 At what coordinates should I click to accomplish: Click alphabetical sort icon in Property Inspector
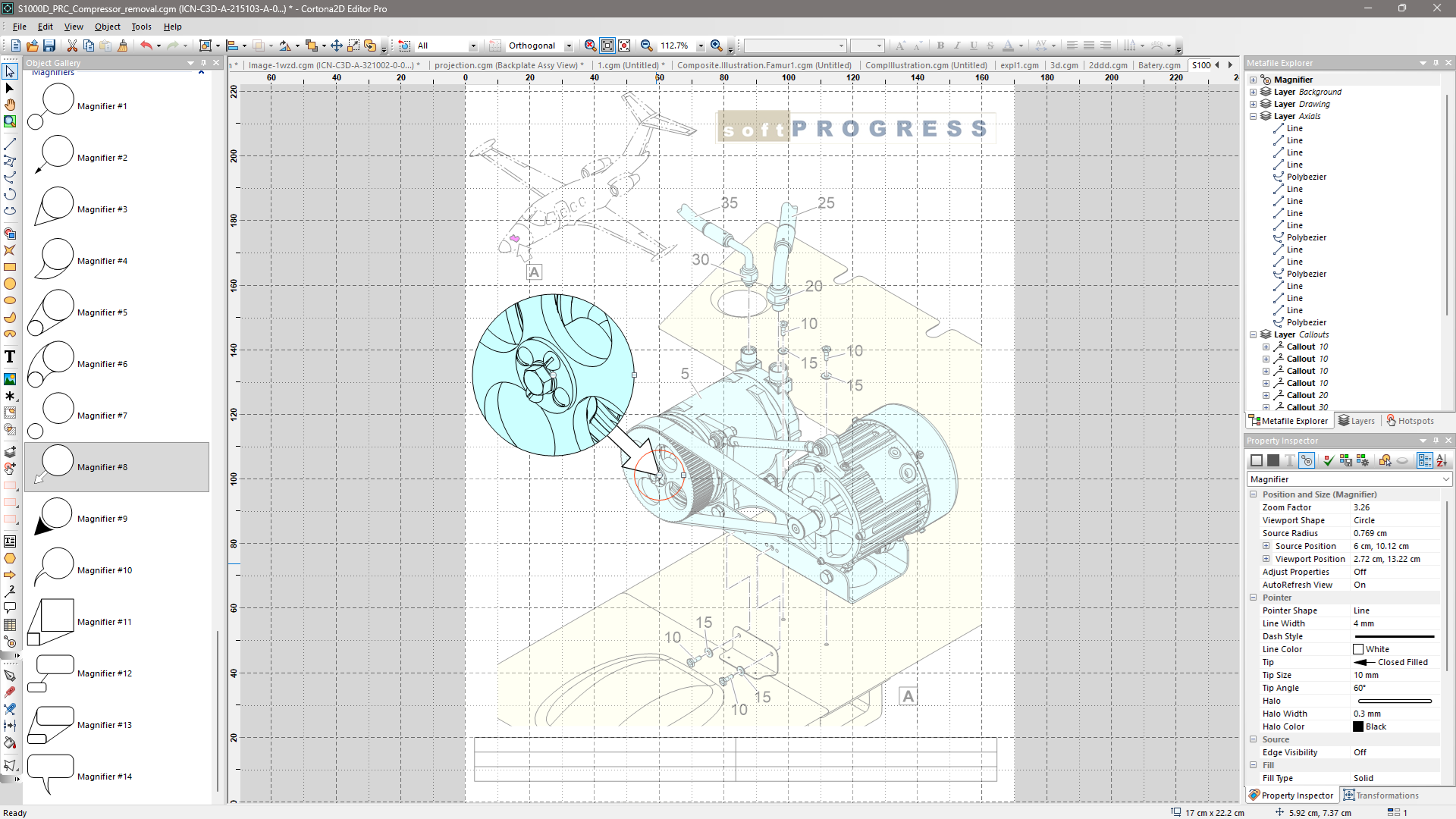coord(1442,460)
